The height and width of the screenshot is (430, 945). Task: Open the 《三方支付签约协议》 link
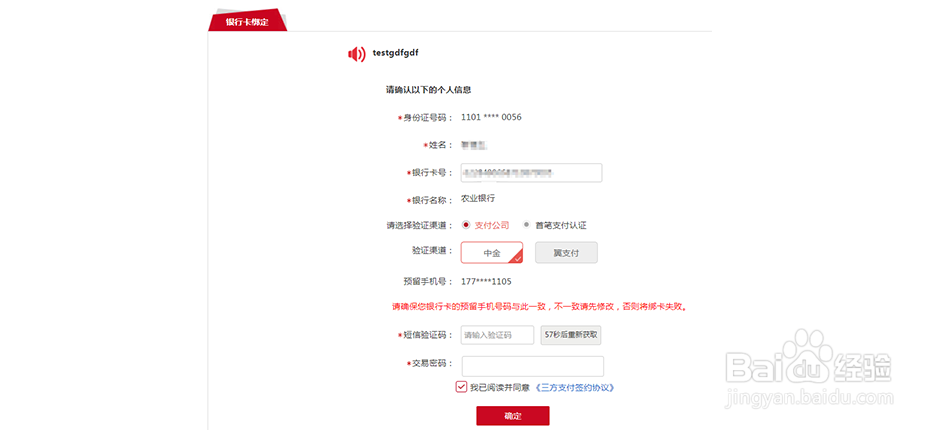pos(574,388)
